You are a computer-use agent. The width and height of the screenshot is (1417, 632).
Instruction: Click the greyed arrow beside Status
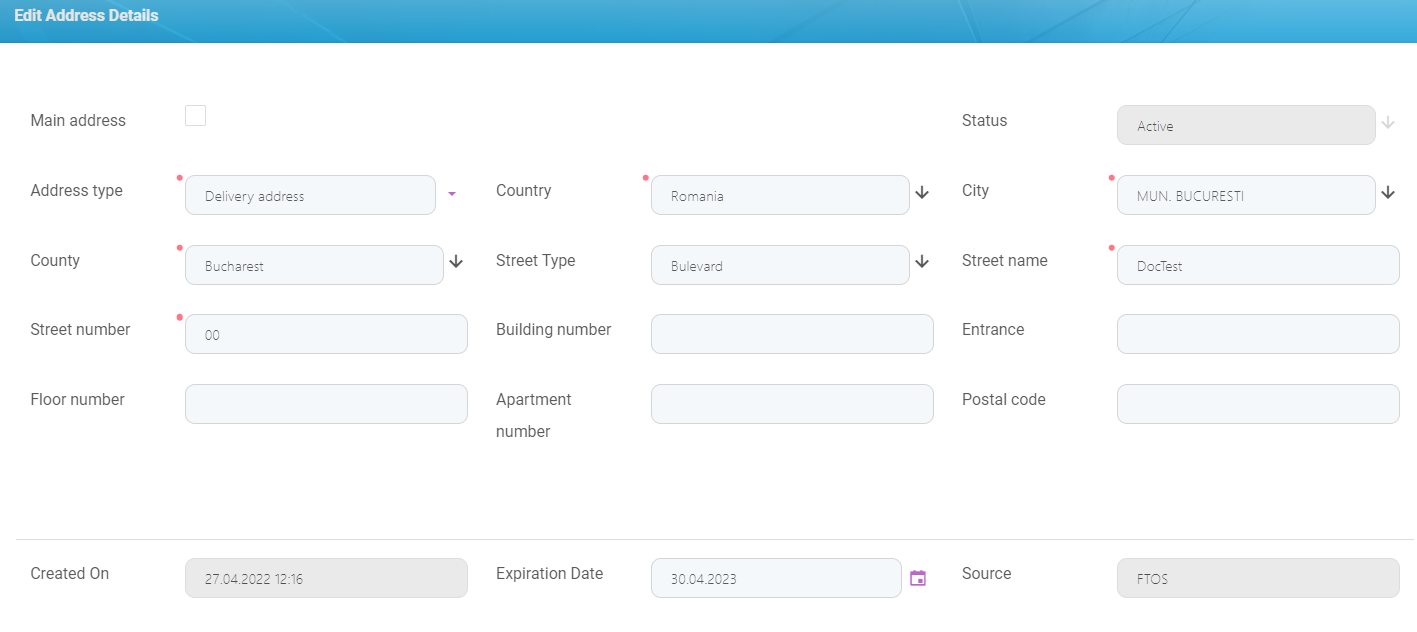1388,123
